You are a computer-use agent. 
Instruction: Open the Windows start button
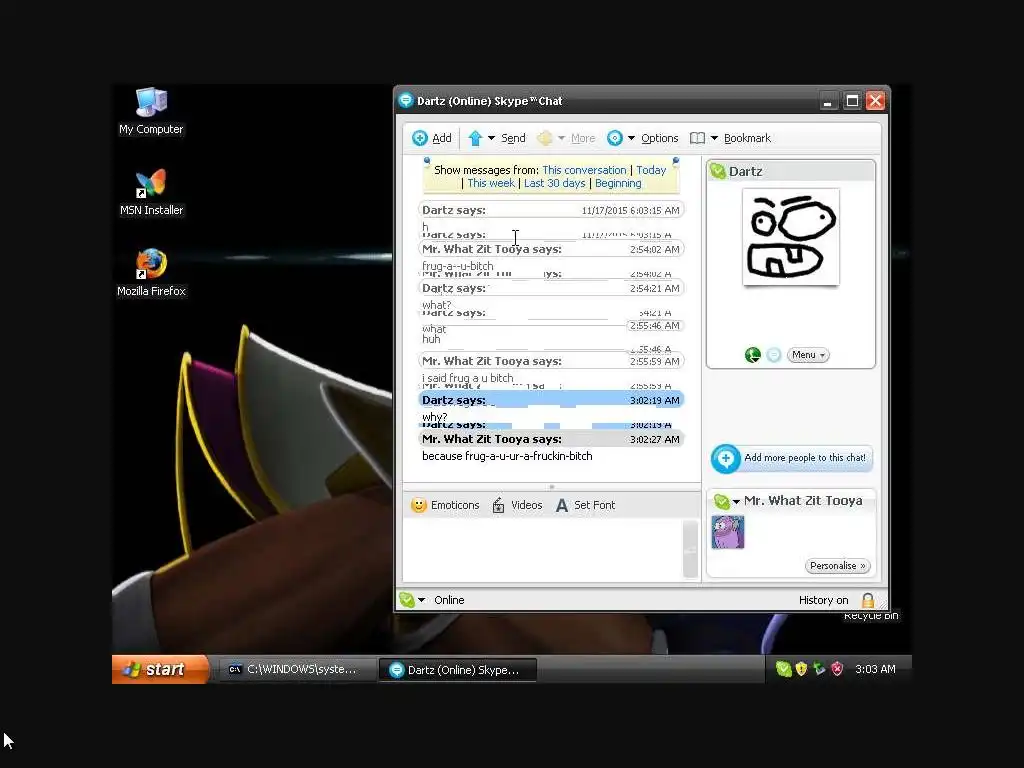point(161,669)
